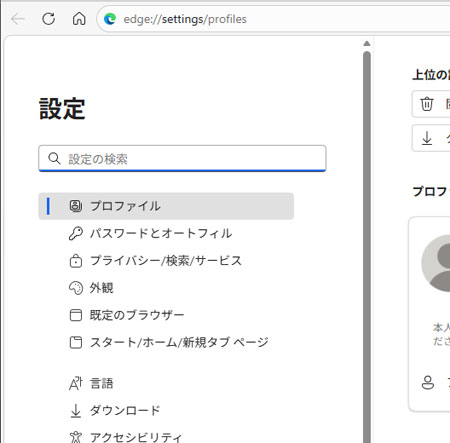Click the person icon below the avatar
Image resolution: width=450 pixels, height=443 pixels.
[428, 383]
